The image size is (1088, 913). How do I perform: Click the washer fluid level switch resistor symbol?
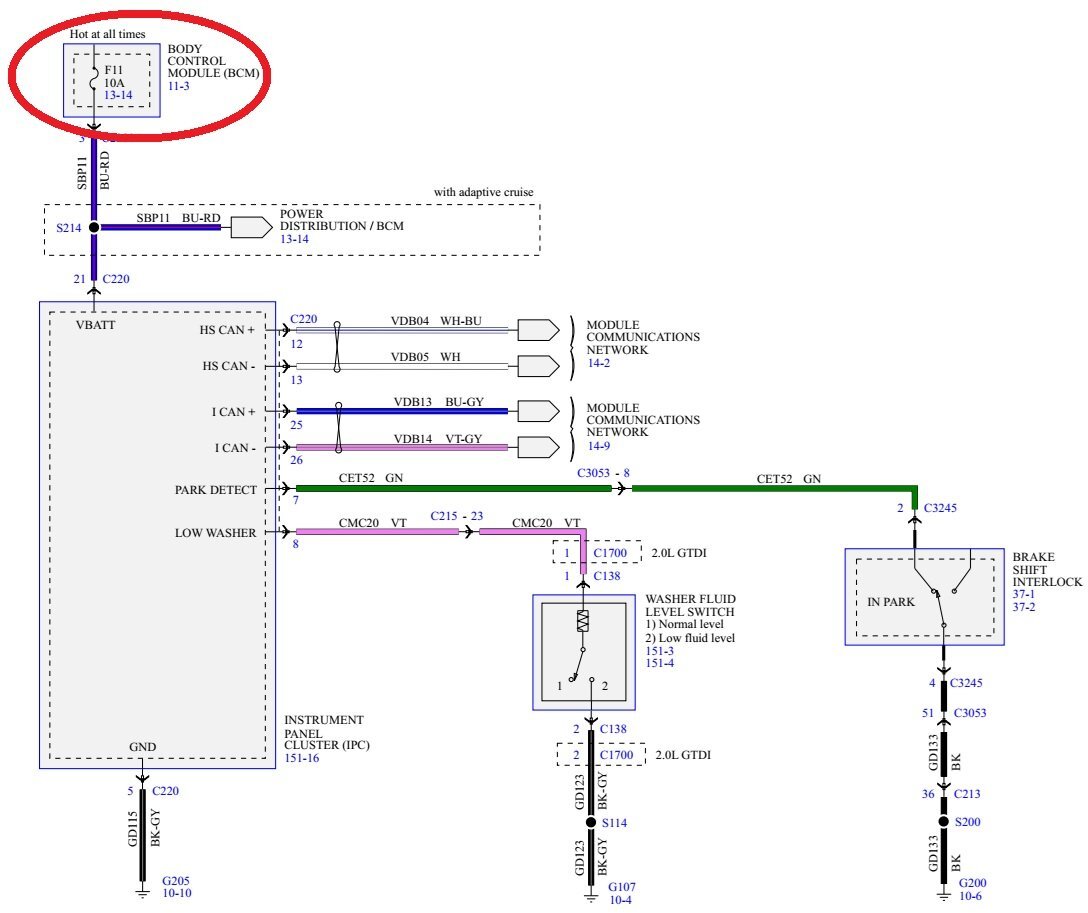click(x=583, y=620)
